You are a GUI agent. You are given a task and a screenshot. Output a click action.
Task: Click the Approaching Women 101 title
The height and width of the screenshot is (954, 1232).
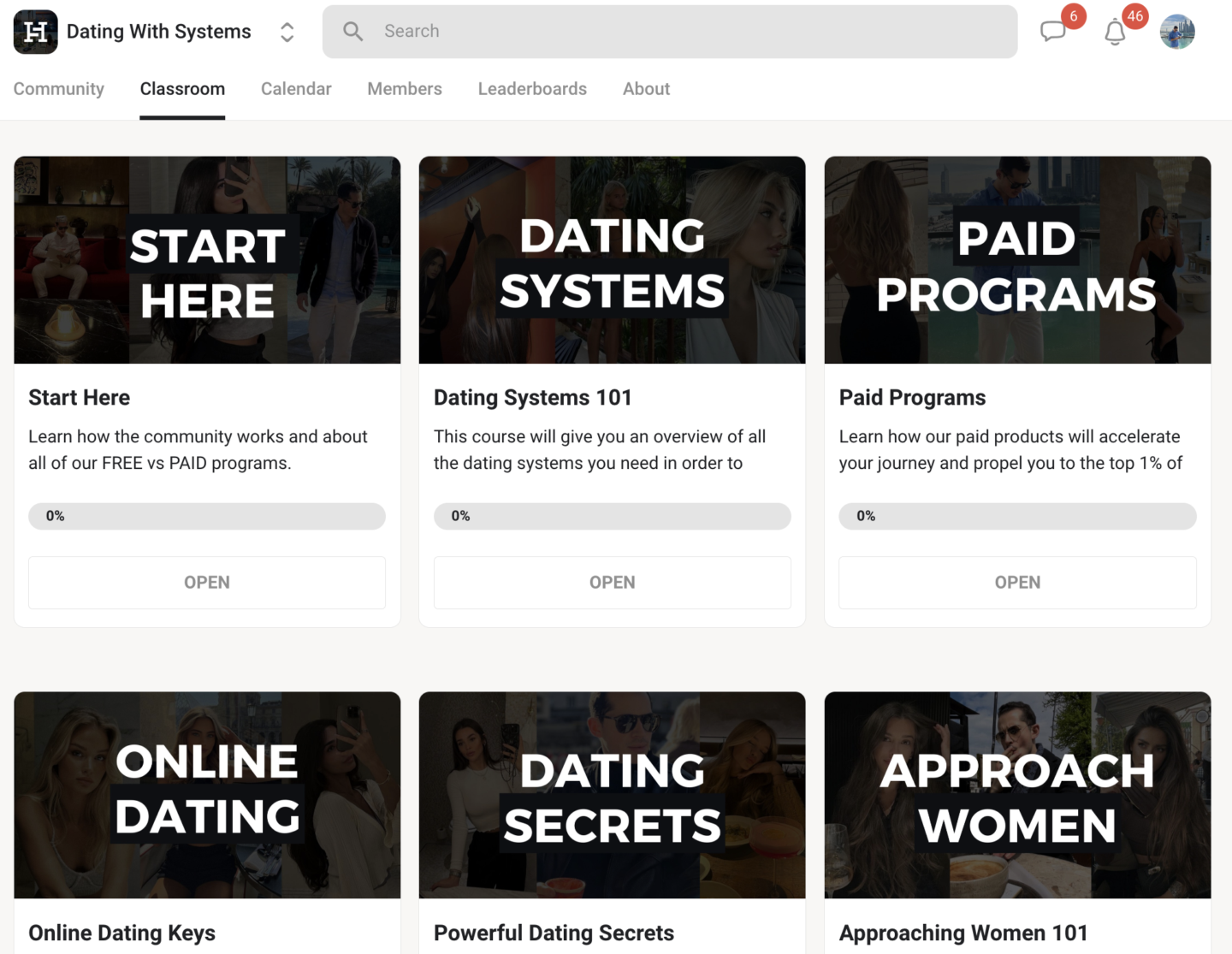(x=963, y=933)
